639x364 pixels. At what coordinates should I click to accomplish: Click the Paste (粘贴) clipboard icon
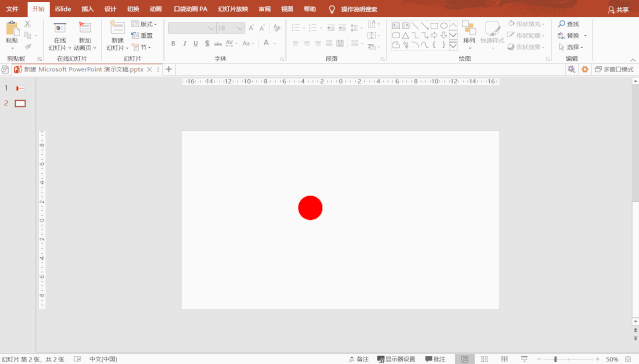(x=12, y=29)
